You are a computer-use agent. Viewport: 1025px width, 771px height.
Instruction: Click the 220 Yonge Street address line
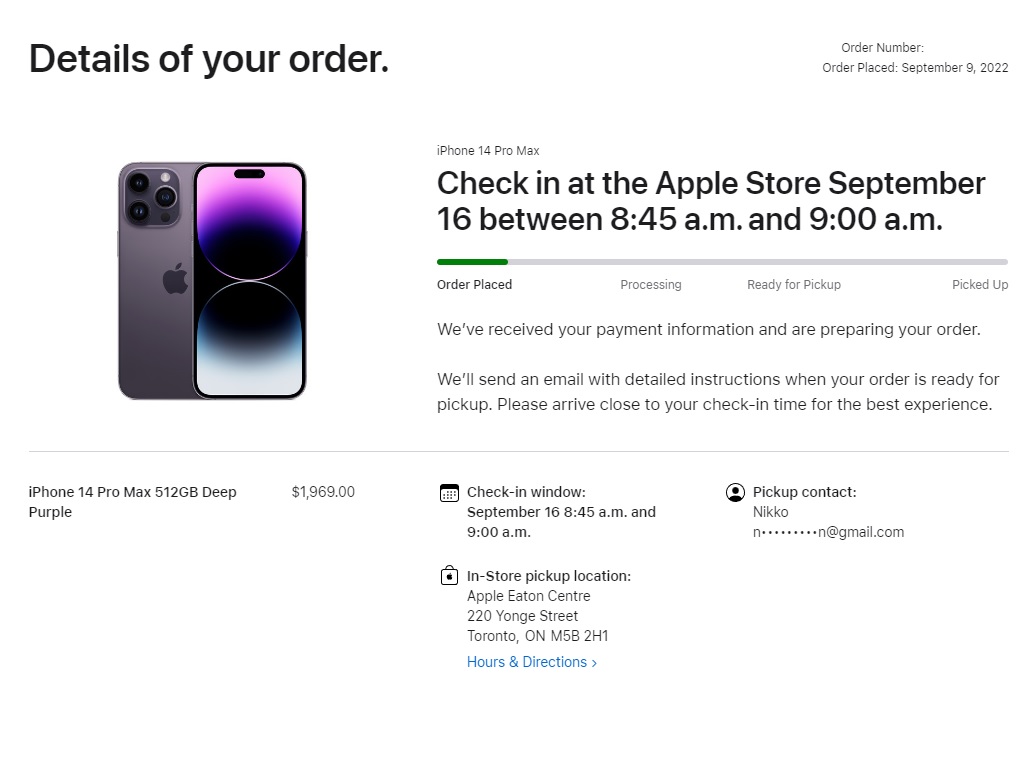tap(522, 616)
